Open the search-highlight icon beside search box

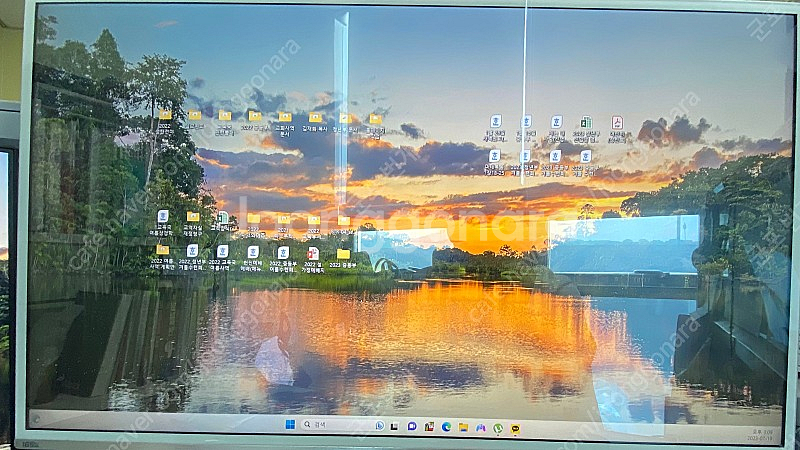380,425
